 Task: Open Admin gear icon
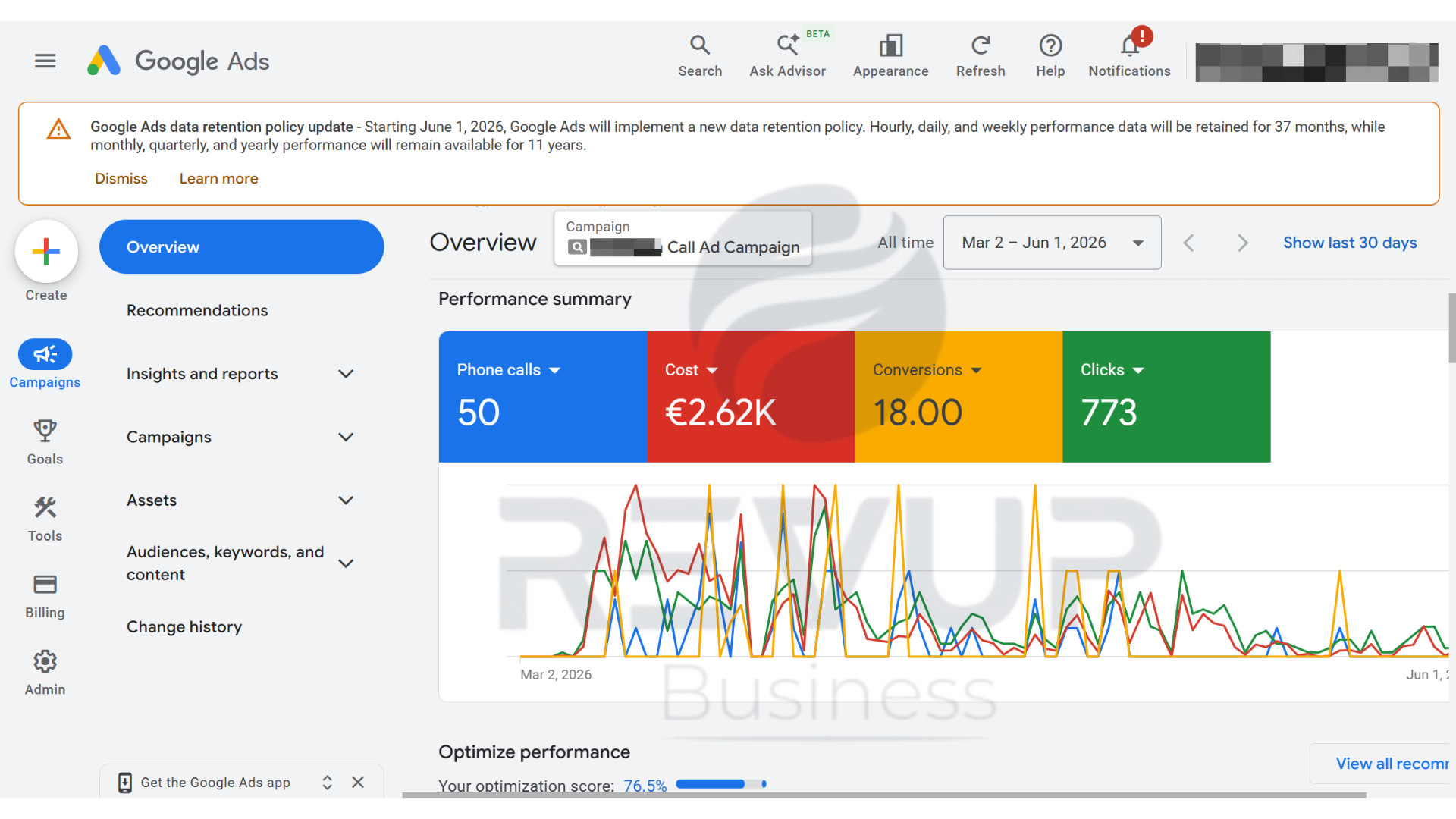[x=45, y=673]
